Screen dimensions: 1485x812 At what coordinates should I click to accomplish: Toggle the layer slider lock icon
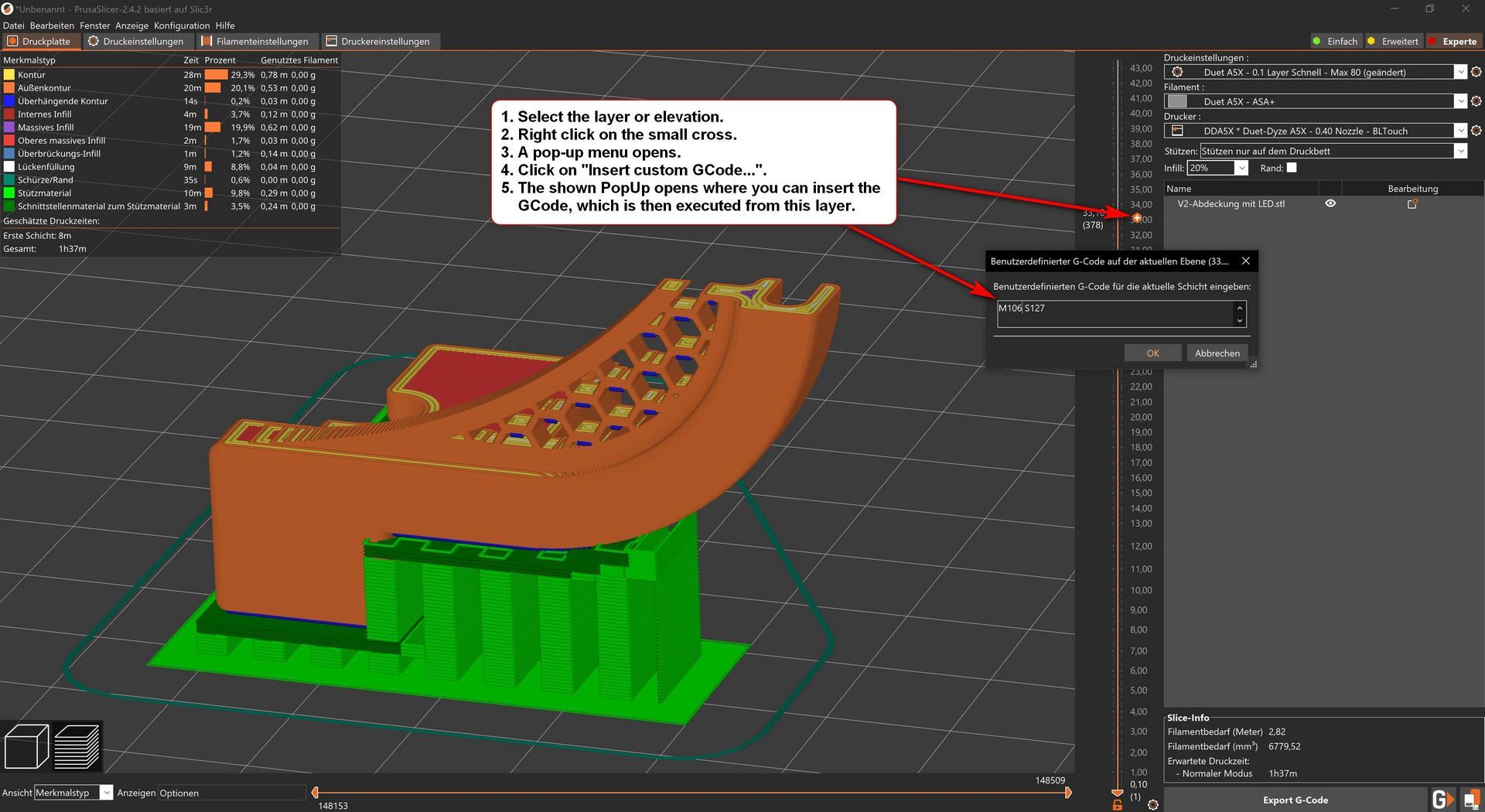(x=1117, y=805)
